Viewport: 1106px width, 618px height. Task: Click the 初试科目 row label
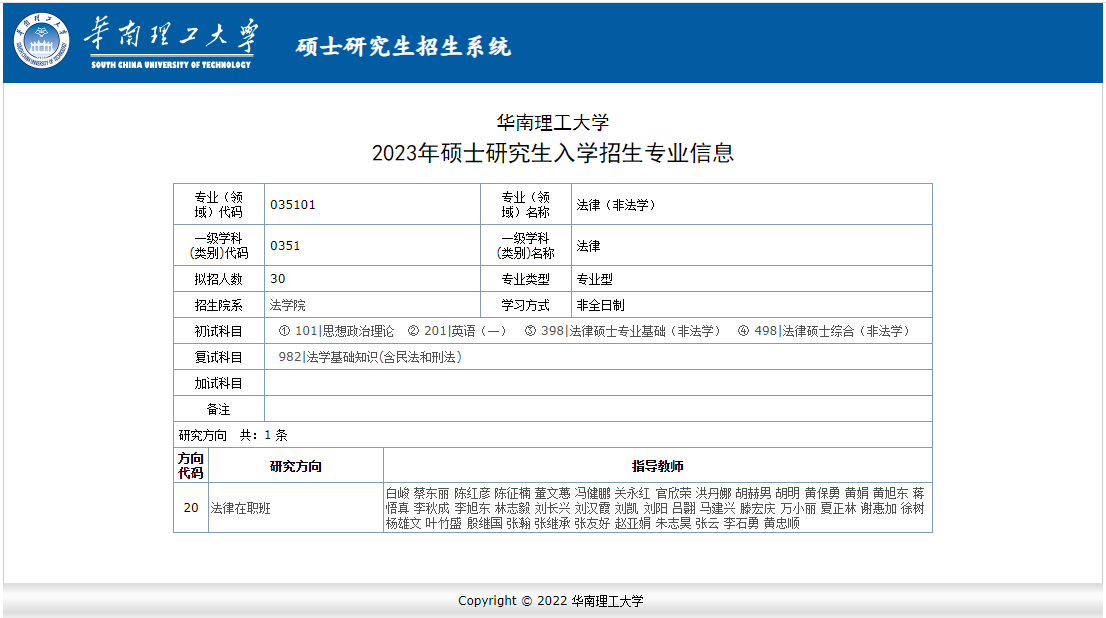pyautogui.click(x=219, y=331)
